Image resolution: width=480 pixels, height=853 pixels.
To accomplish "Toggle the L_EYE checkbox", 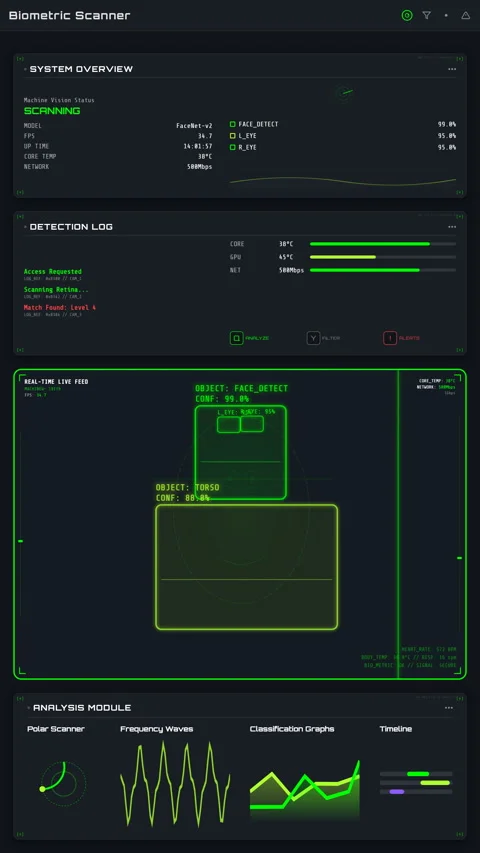I will tap(232, 135).
